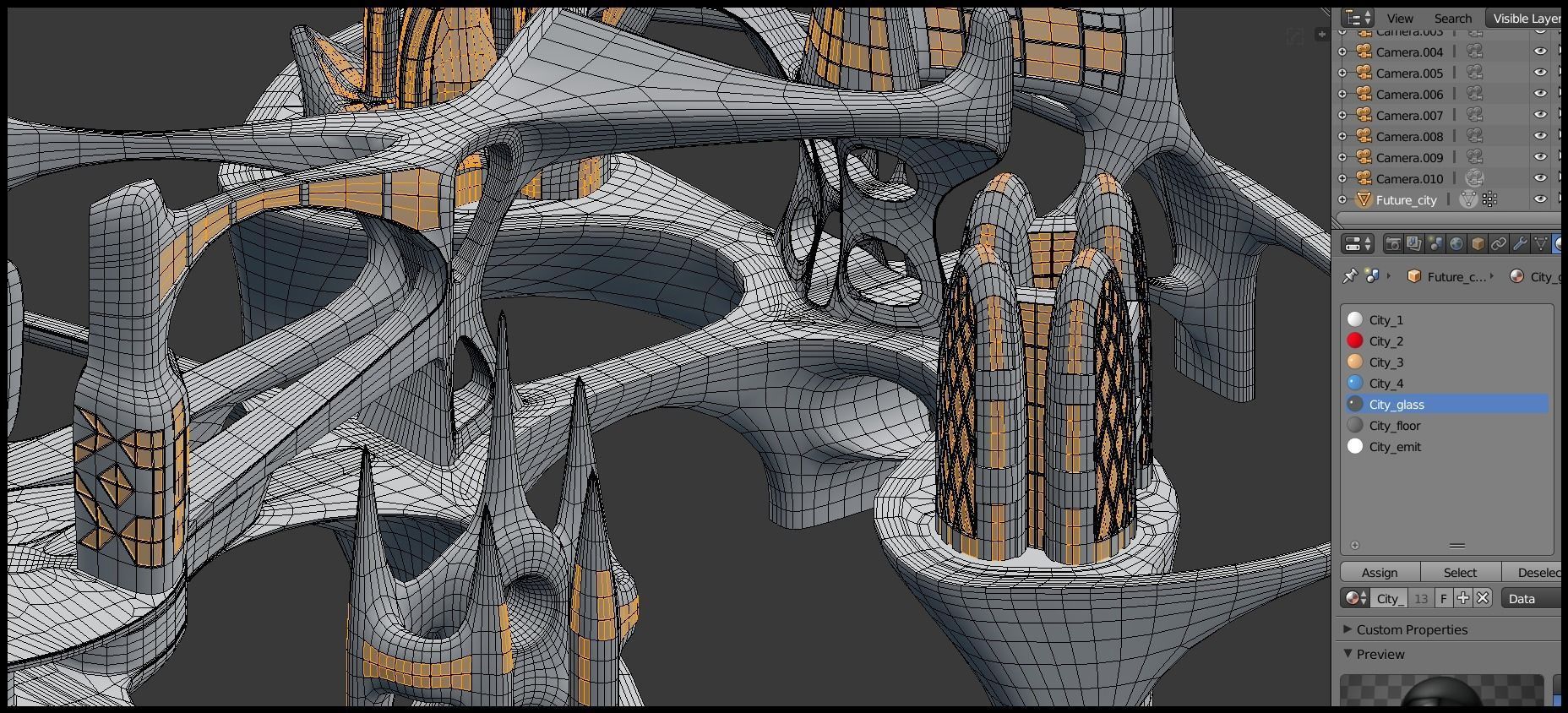
Task: Click the orange mesh object icon for Future_city
Action: (x=1364, y=200)
